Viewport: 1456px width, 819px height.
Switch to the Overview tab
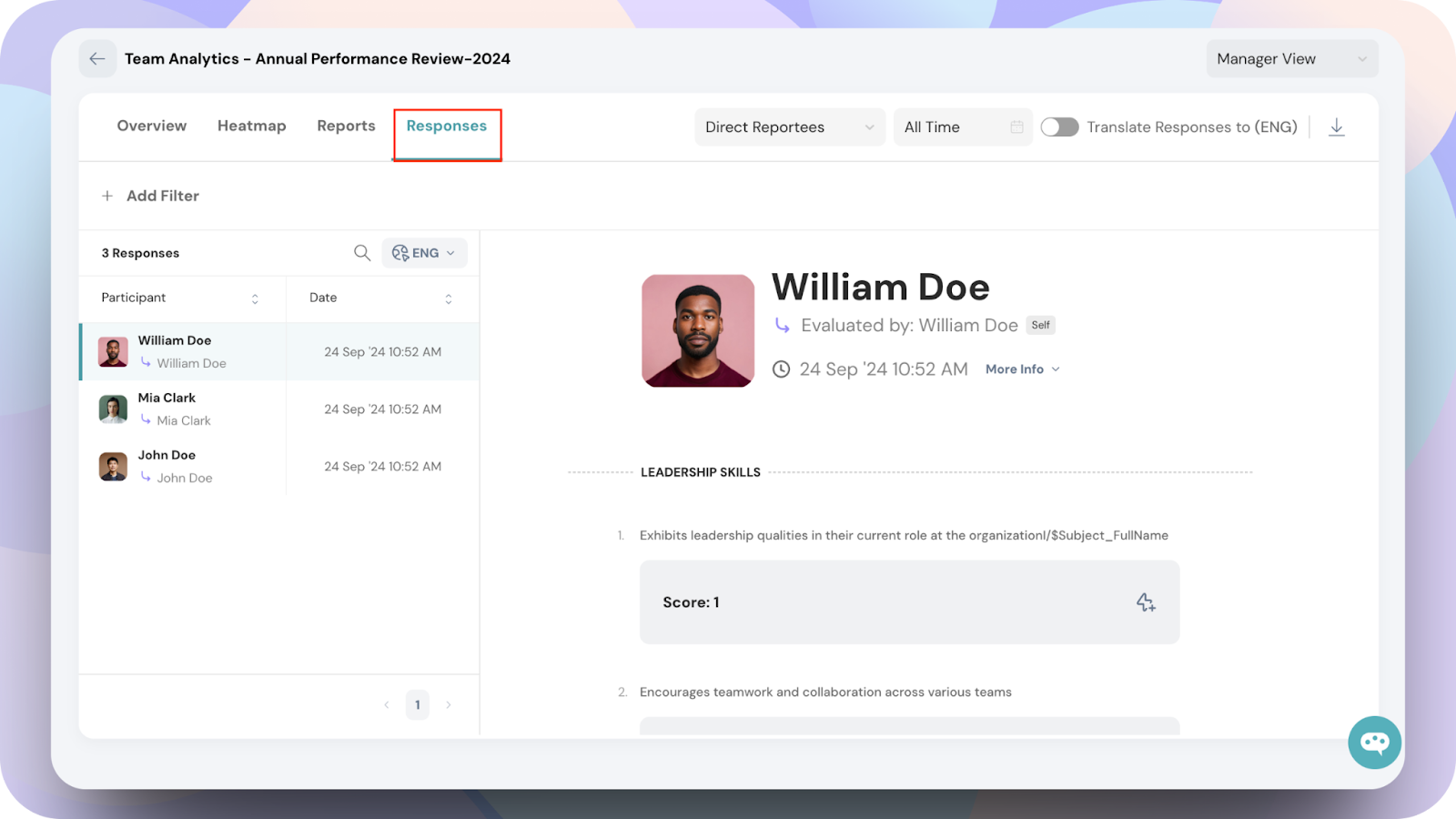pos(152,126)
